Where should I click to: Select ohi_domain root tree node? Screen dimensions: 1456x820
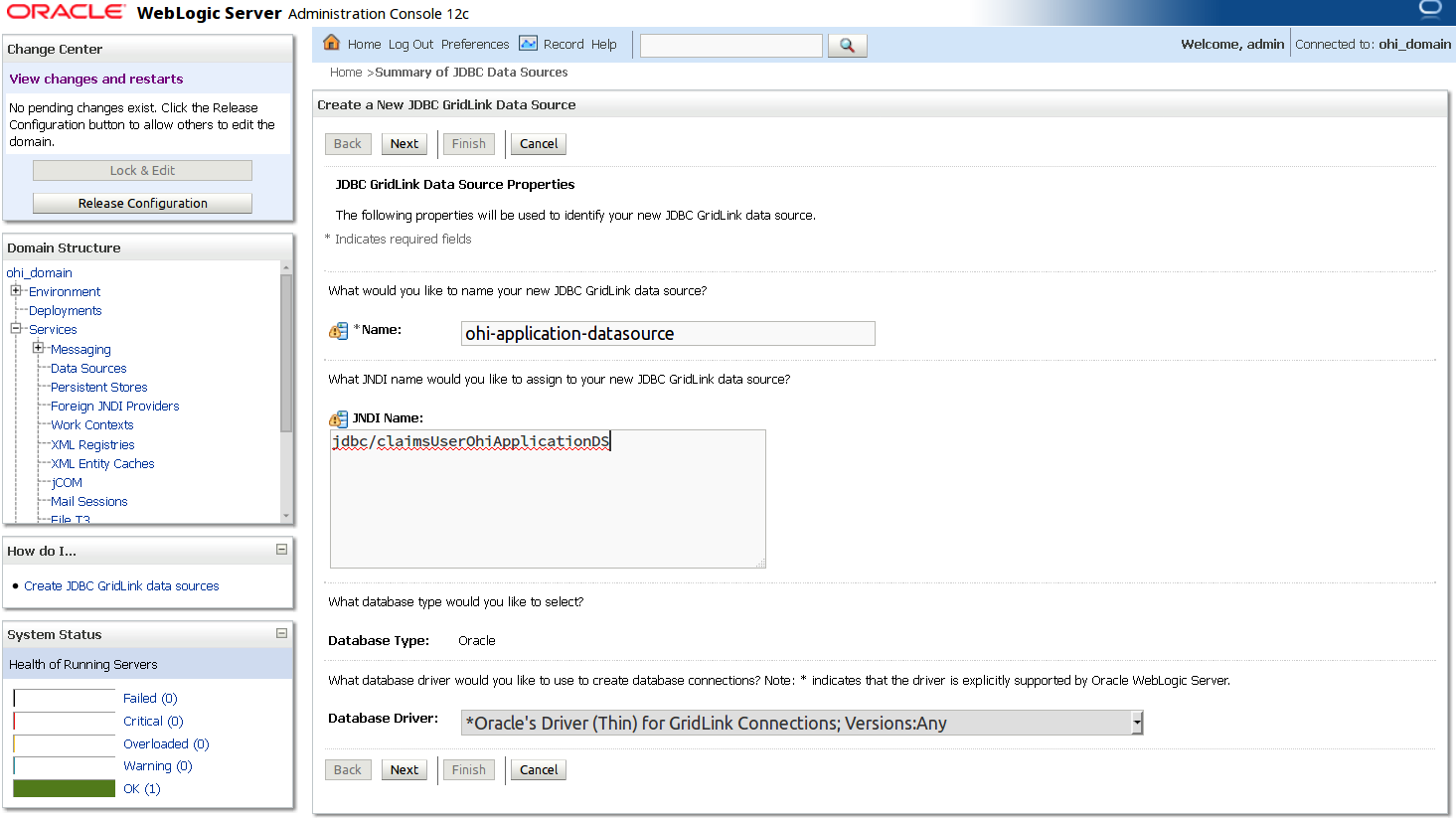tap(39, 273)
